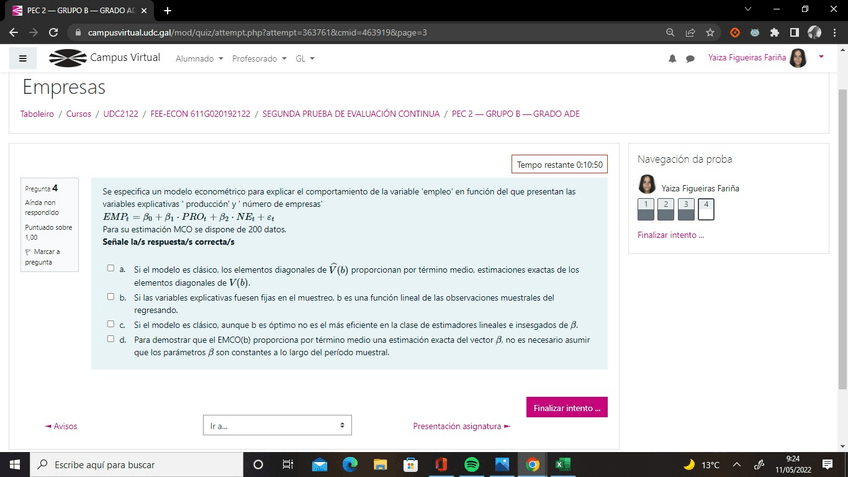Expand the Profesorado dropdown menu
The width and height of the screenshot is (848, 477).
(x=259, y=58)
